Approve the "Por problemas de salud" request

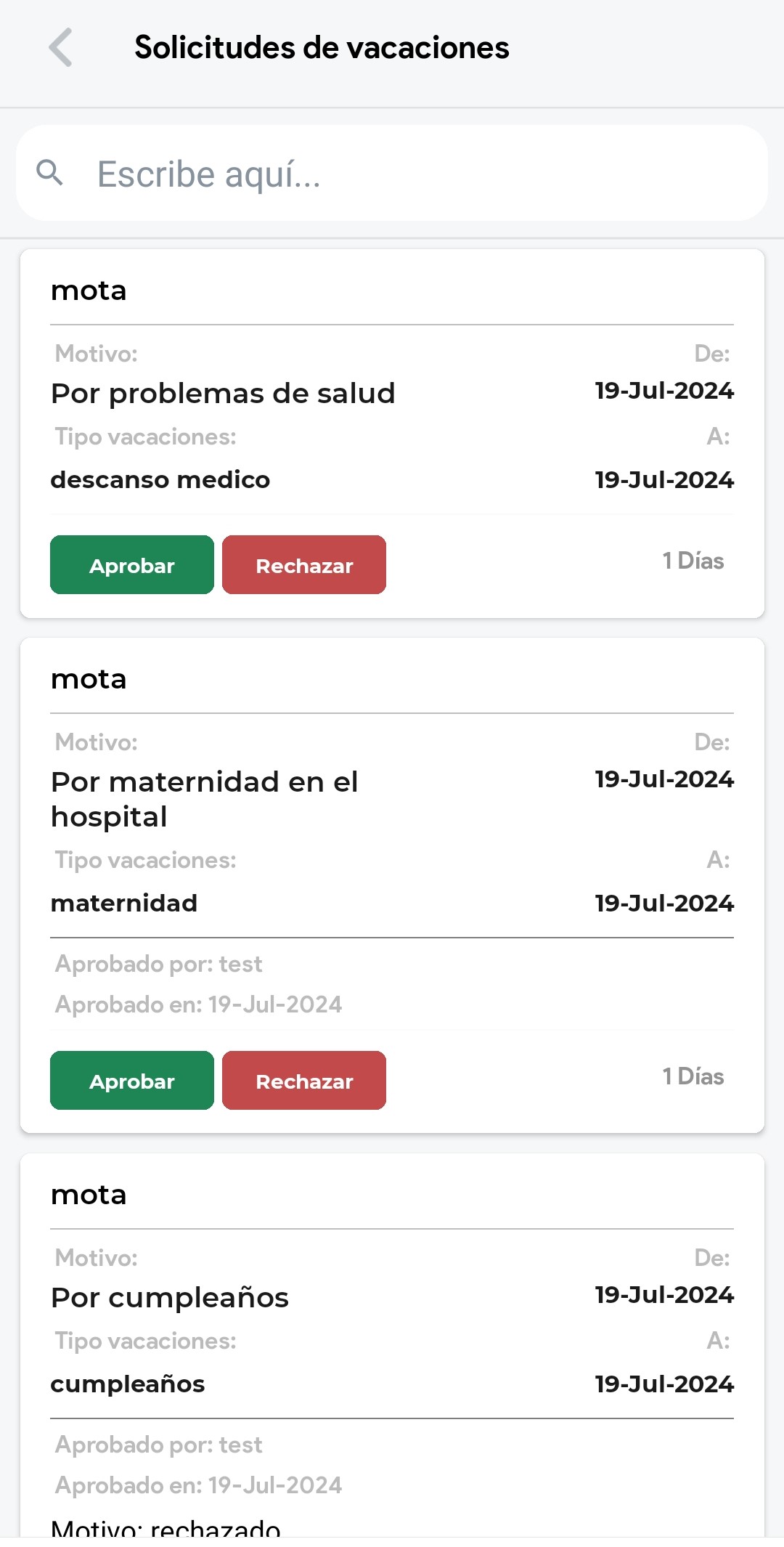[x=132, y=565]
